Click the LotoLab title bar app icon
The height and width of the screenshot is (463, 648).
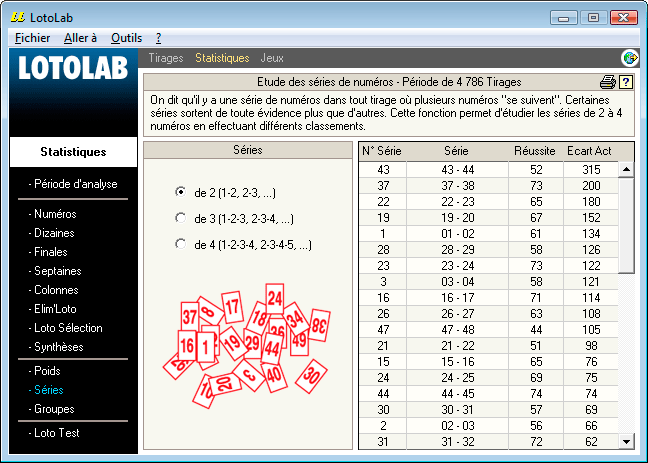[16, 17]
